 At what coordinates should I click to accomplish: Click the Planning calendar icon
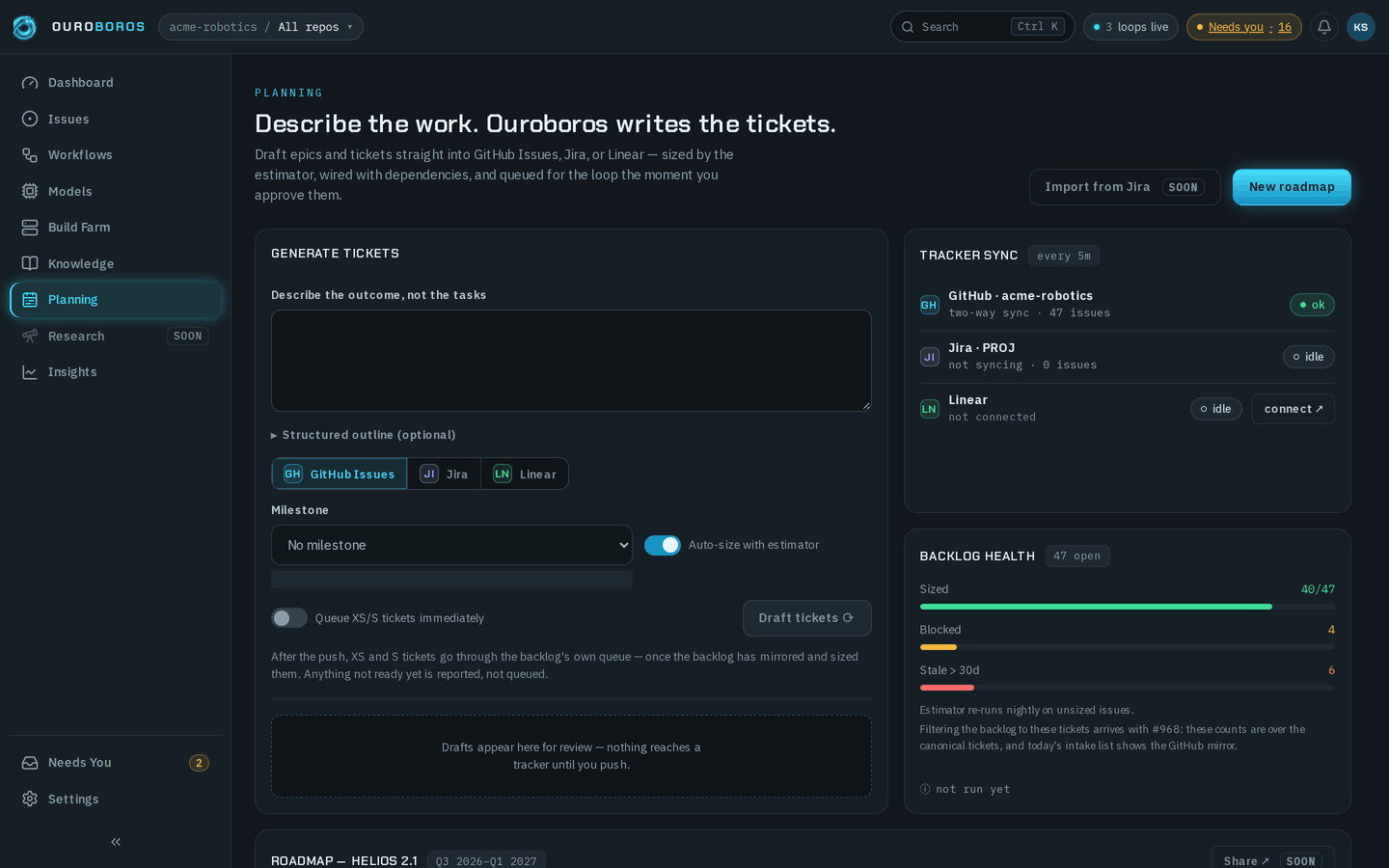(30, 300)
